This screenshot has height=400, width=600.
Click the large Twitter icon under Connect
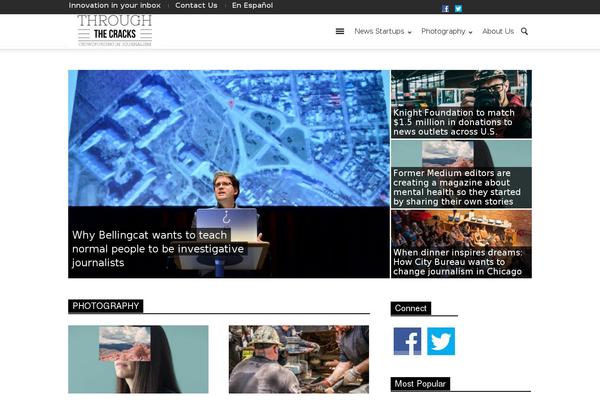coord(441,341)
